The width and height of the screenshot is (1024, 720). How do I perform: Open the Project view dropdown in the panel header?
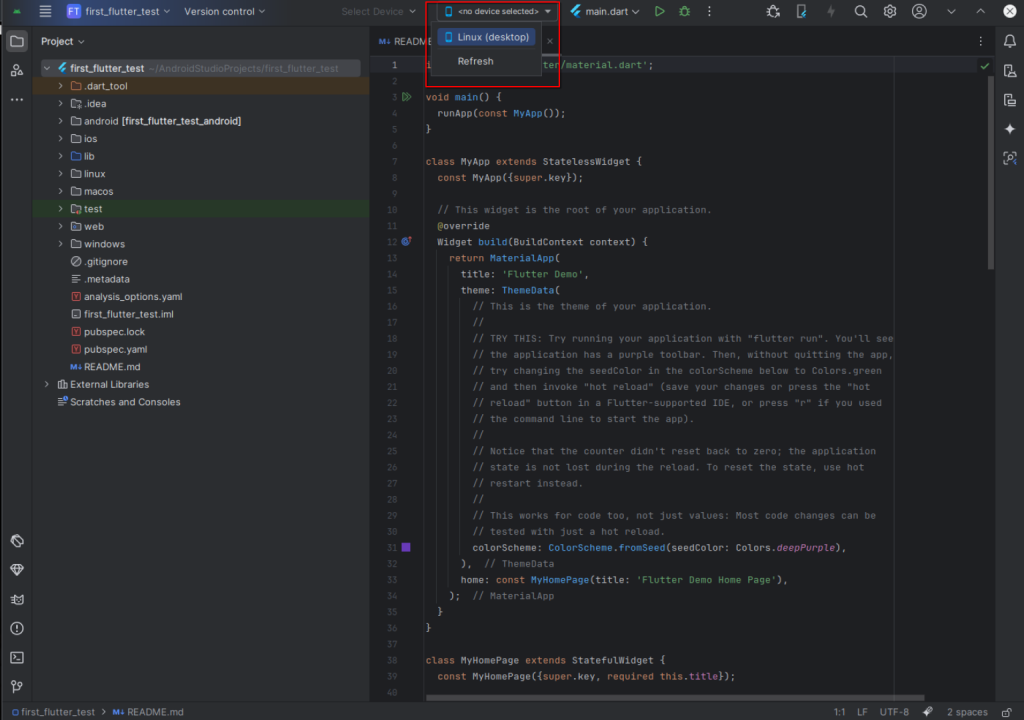[63, 41]
